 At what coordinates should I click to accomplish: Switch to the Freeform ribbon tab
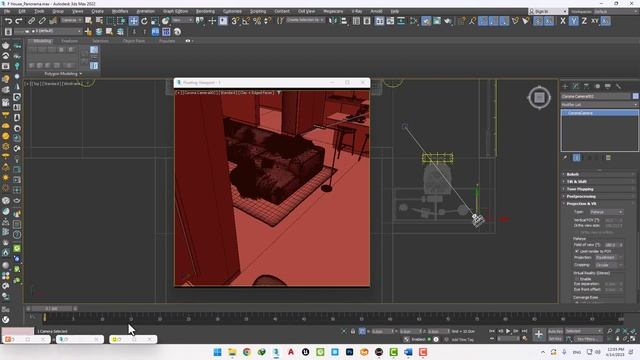pos(69,41)
